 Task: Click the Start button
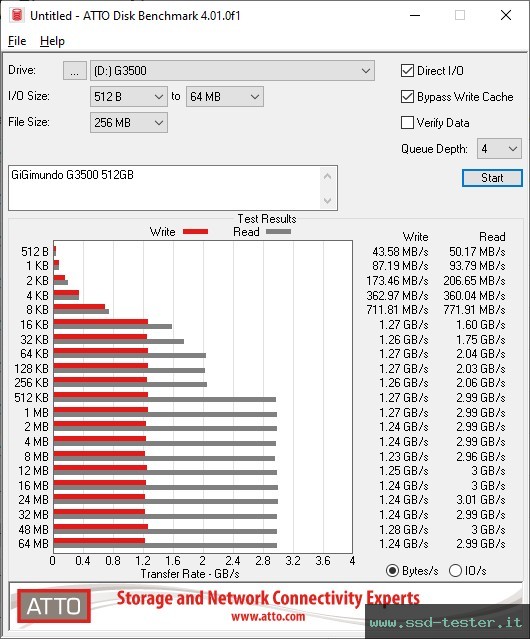492,178
